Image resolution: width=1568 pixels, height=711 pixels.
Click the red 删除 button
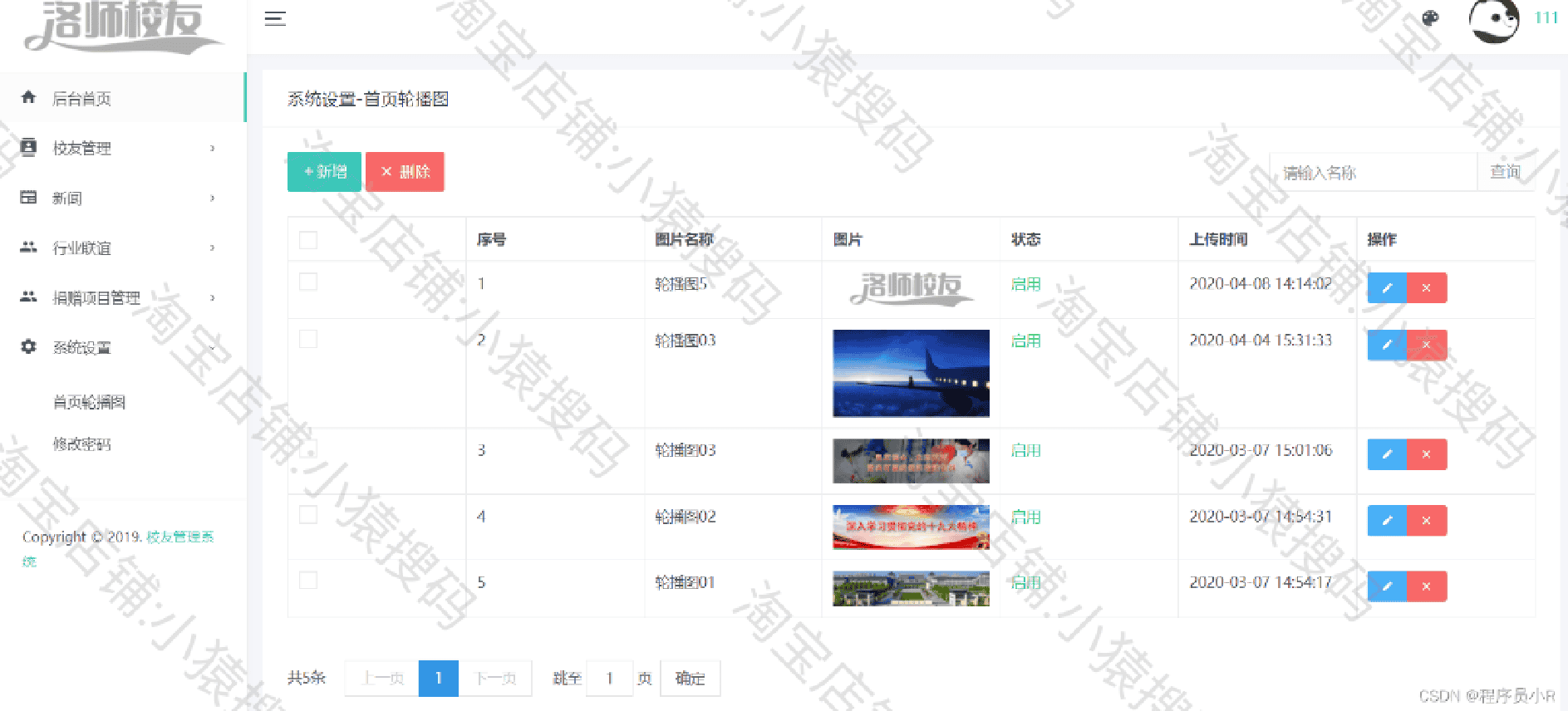(x=405, y=172)
